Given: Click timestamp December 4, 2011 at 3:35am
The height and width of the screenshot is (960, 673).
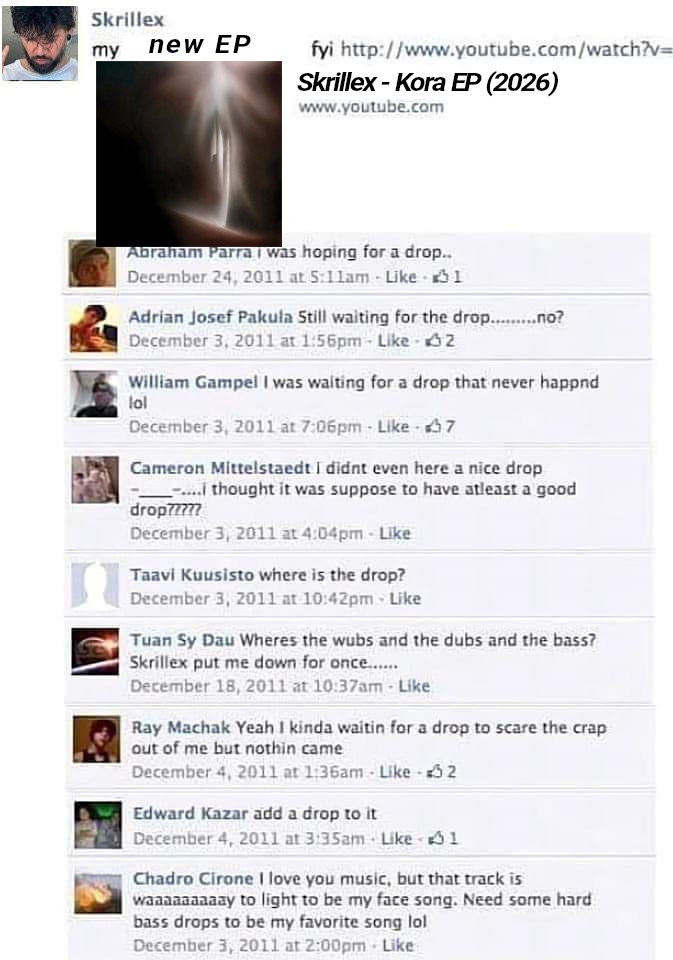Looking at the screenshot, I should pyautogui.click(x=249, y=838).
